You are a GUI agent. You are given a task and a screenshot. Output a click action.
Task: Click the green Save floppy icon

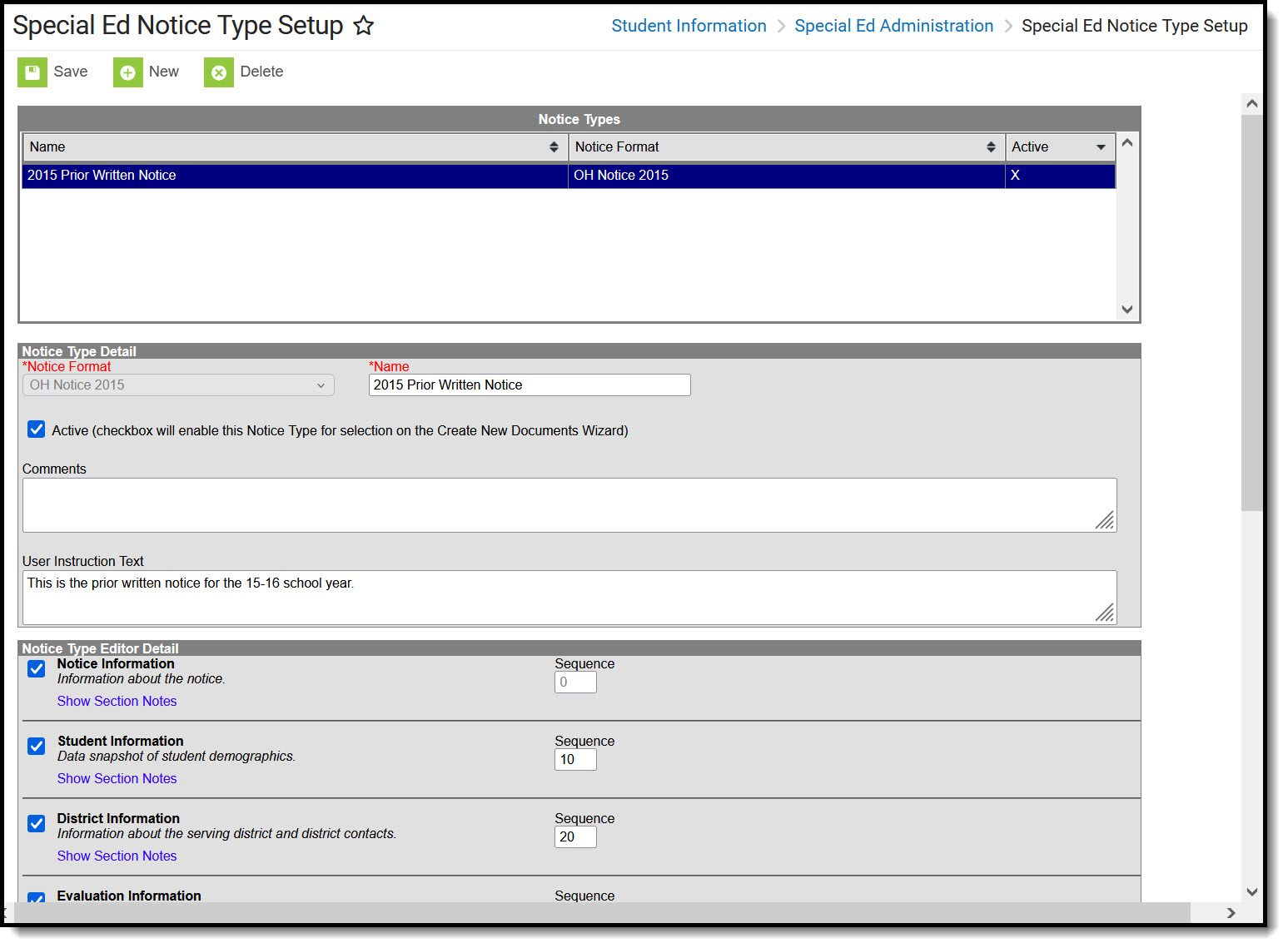tap(32, 72)
